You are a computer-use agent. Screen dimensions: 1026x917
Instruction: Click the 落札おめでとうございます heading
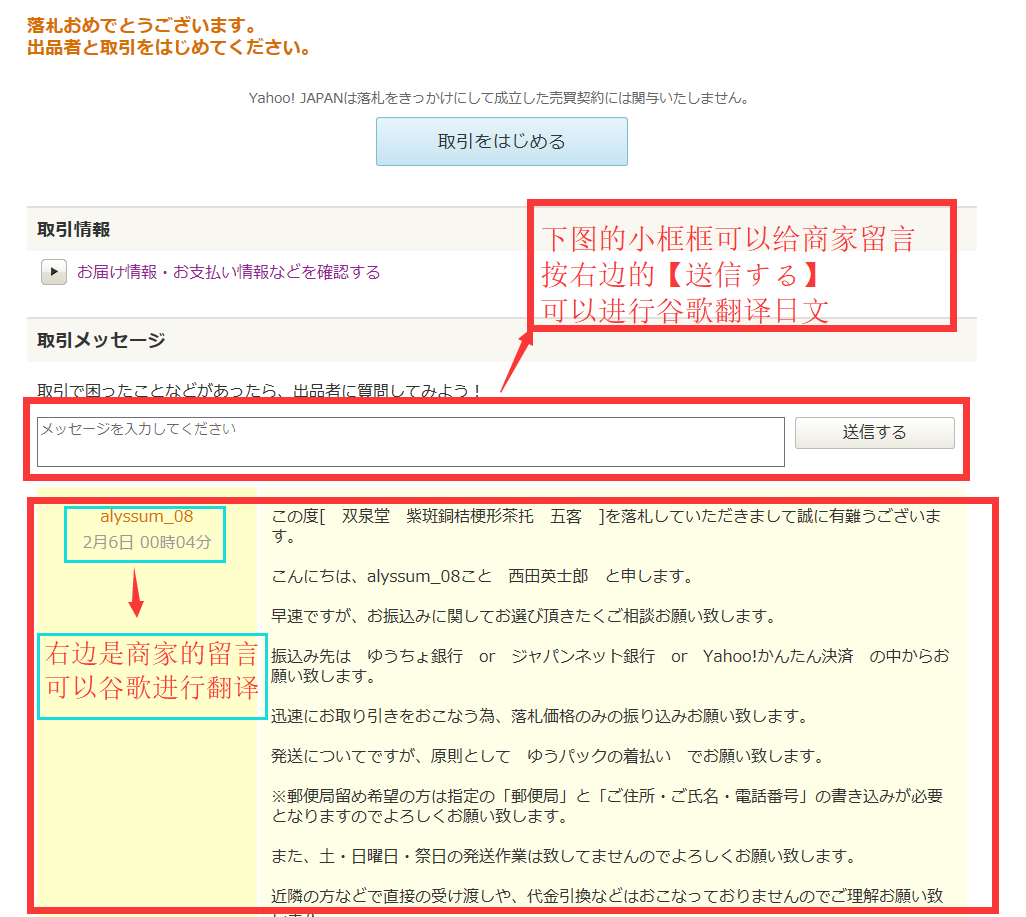[141, 24]
